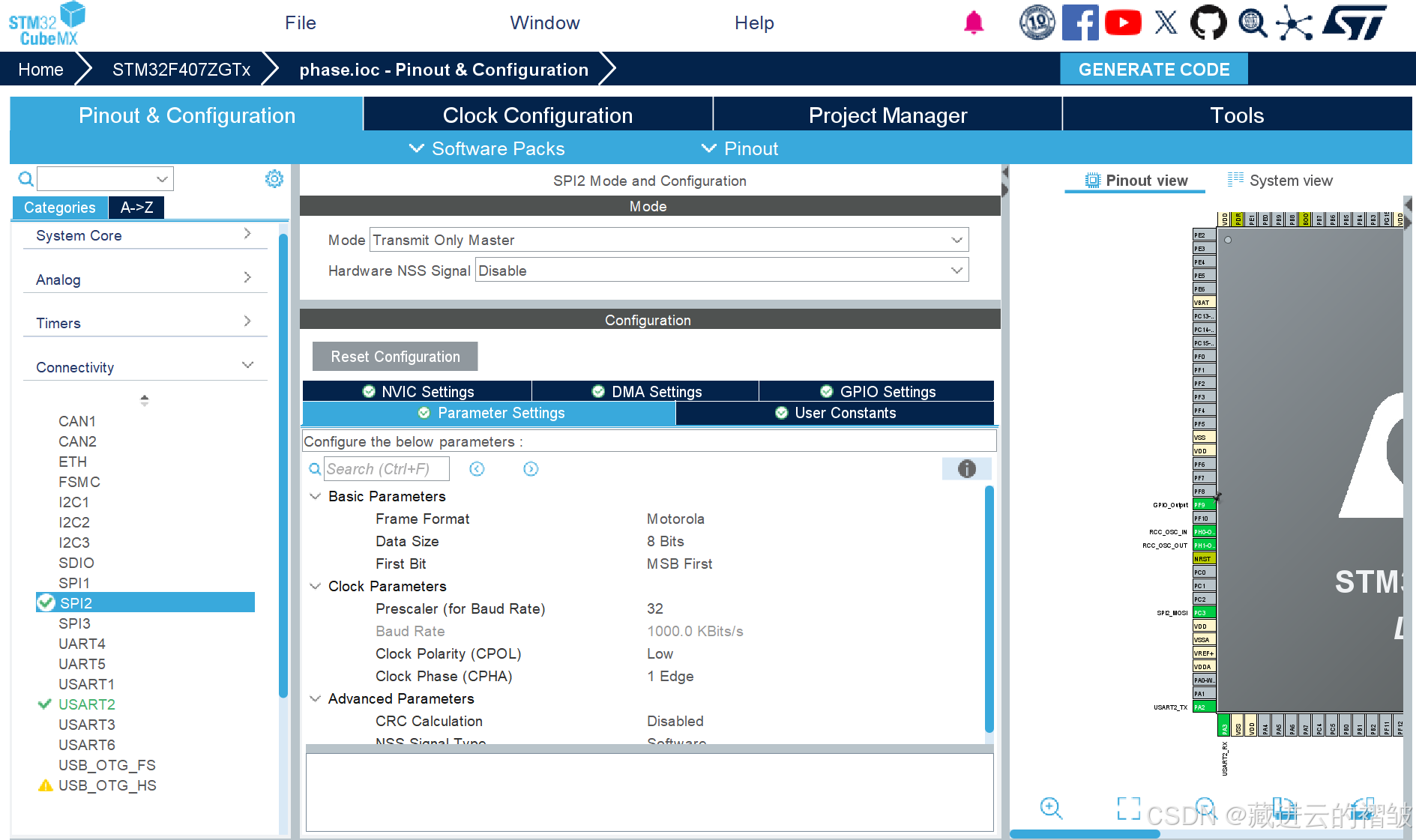Select SPI1 in the Connectivity list
The width and height of the screenshot is (1416, 840).
tap(74, 583)
